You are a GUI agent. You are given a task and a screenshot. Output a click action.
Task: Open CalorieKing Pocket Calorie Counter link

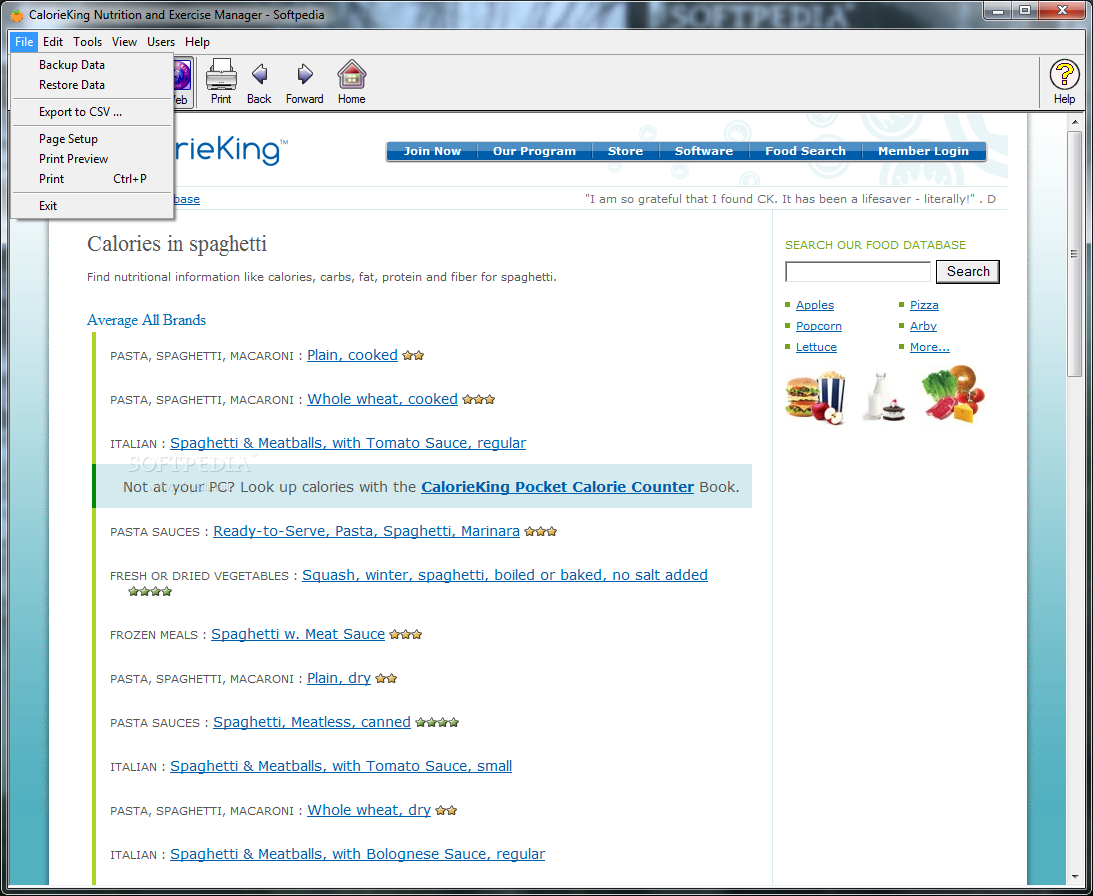(558, 487)
